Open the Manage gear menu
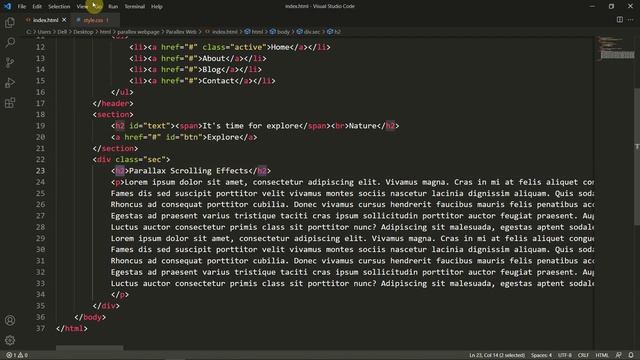This screenshot has width=640, height=360. point(10,340)
